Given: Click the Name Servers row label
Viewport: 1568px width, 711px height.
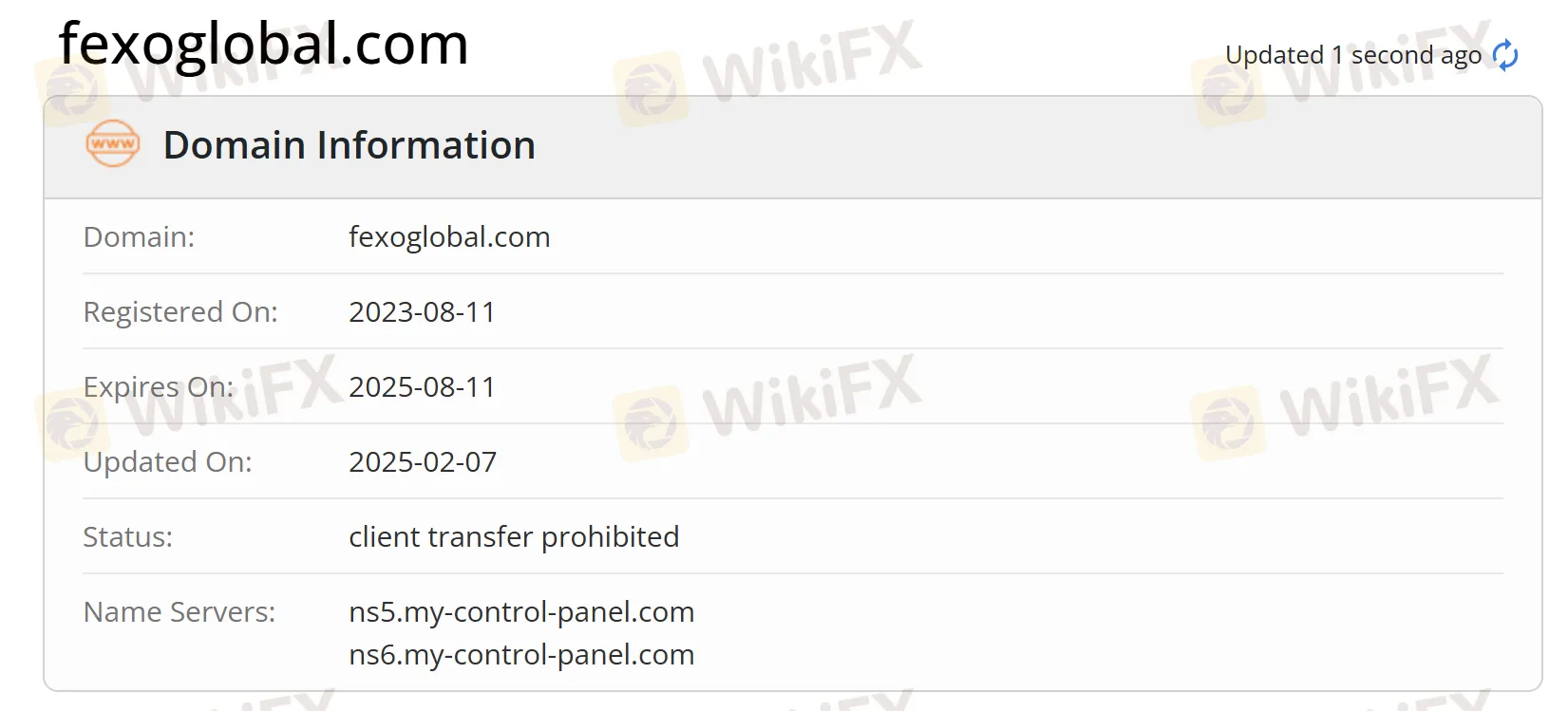Looking at the screenshot, I should tap(180, 612).
